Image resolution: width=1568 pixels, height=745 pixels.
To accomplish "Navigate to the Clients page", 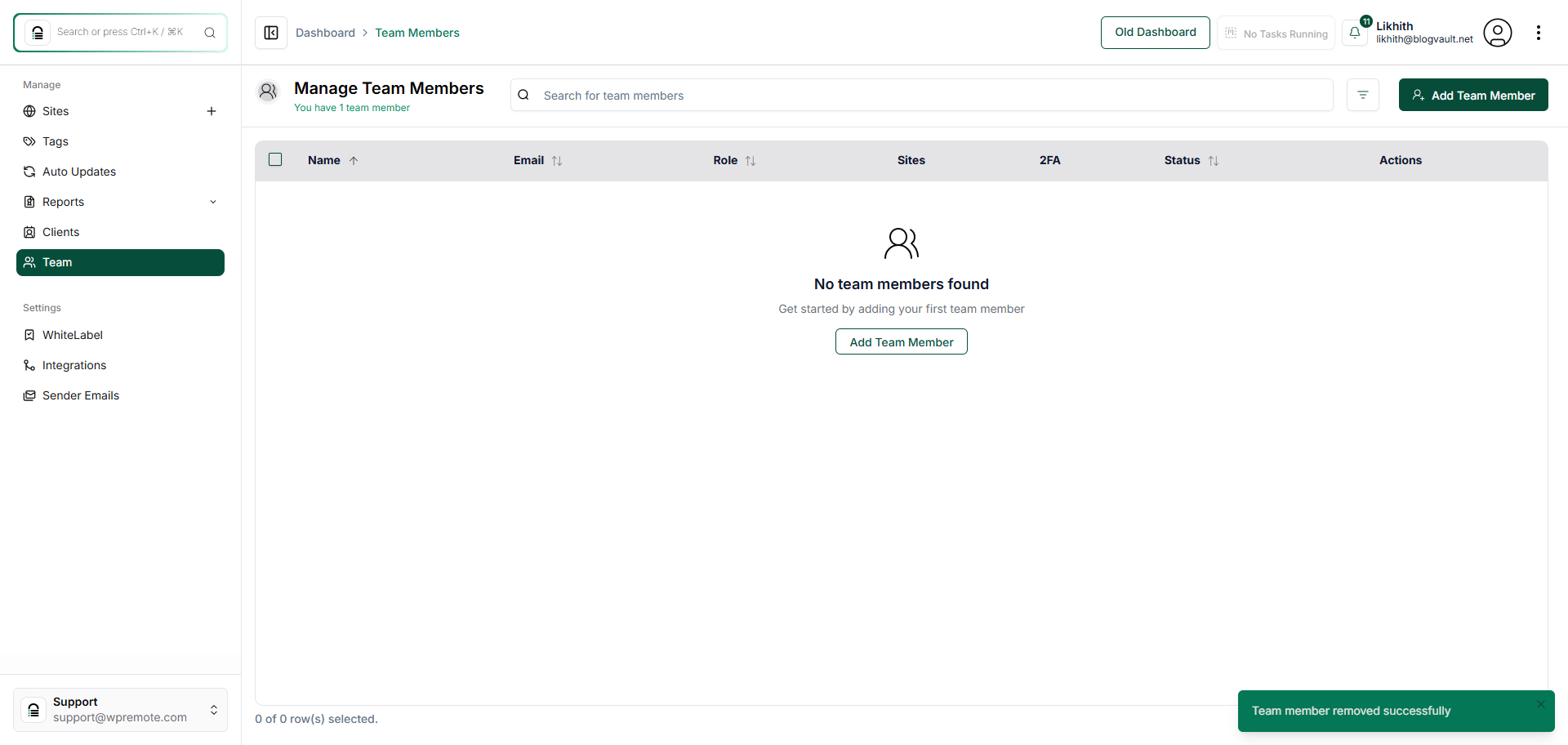I will coord(60,232).
